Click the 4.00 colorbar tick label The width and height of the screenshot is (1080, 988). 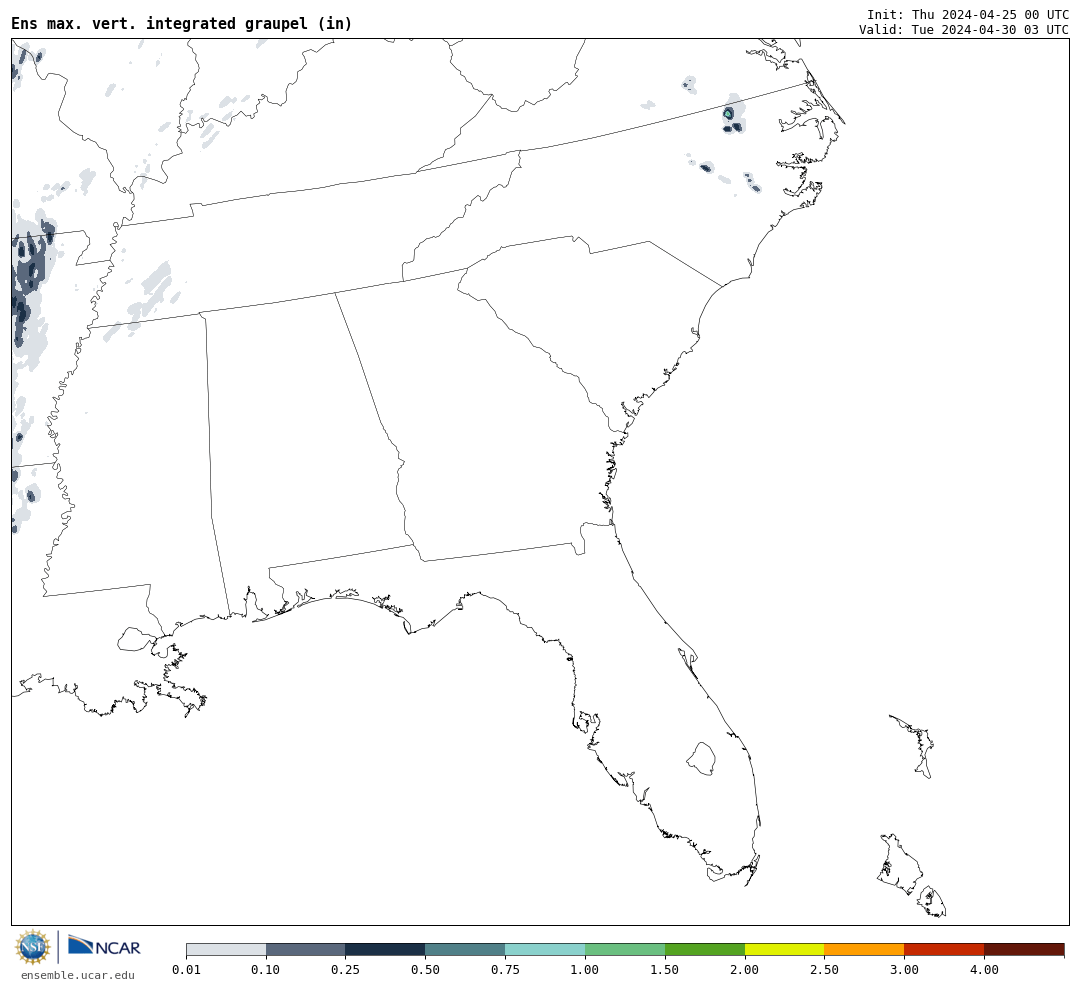[984, 969]
